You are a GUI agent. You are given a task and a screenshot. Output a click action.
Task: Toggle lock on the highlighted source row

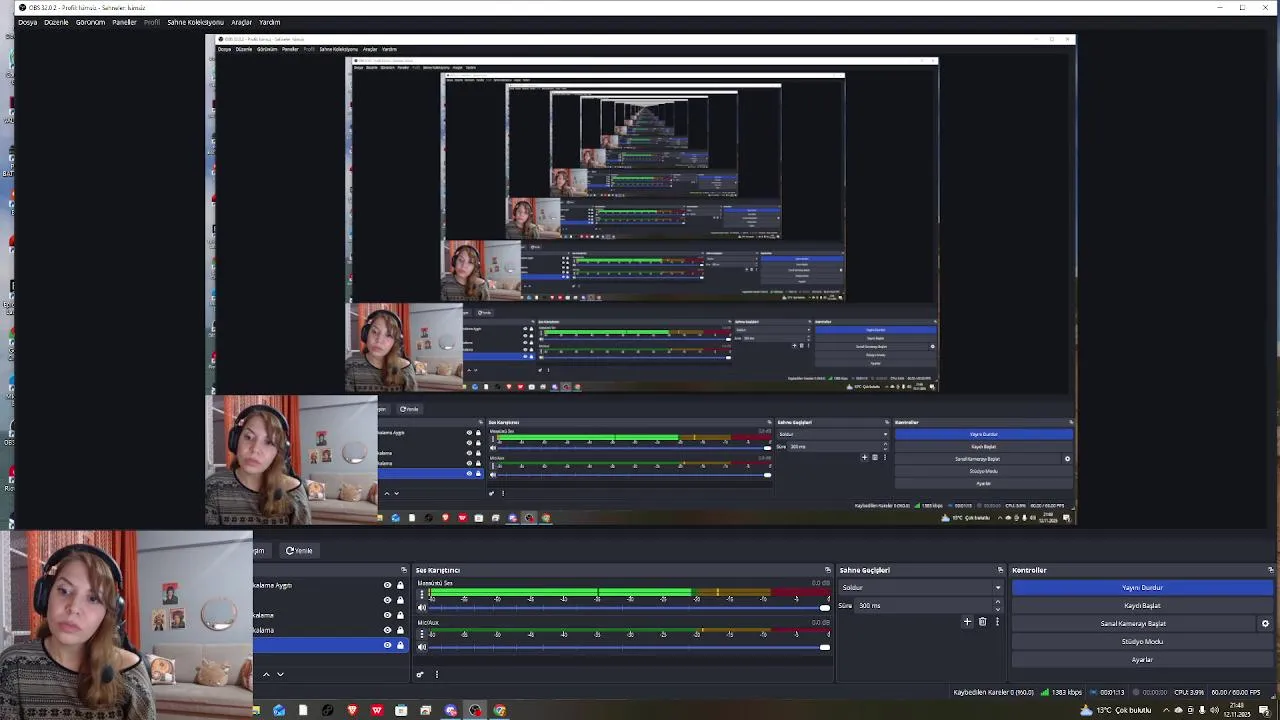400,645
